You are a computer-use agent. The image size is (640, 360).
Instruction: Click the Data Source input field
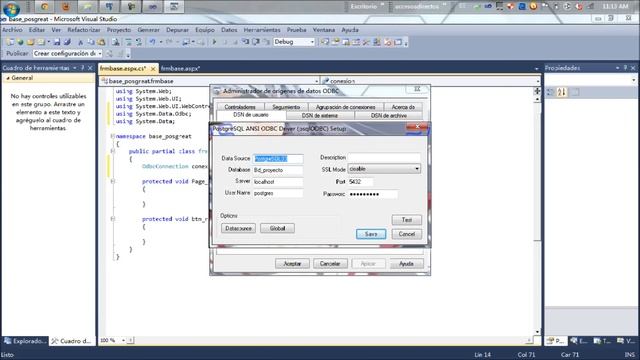[278, 158]
